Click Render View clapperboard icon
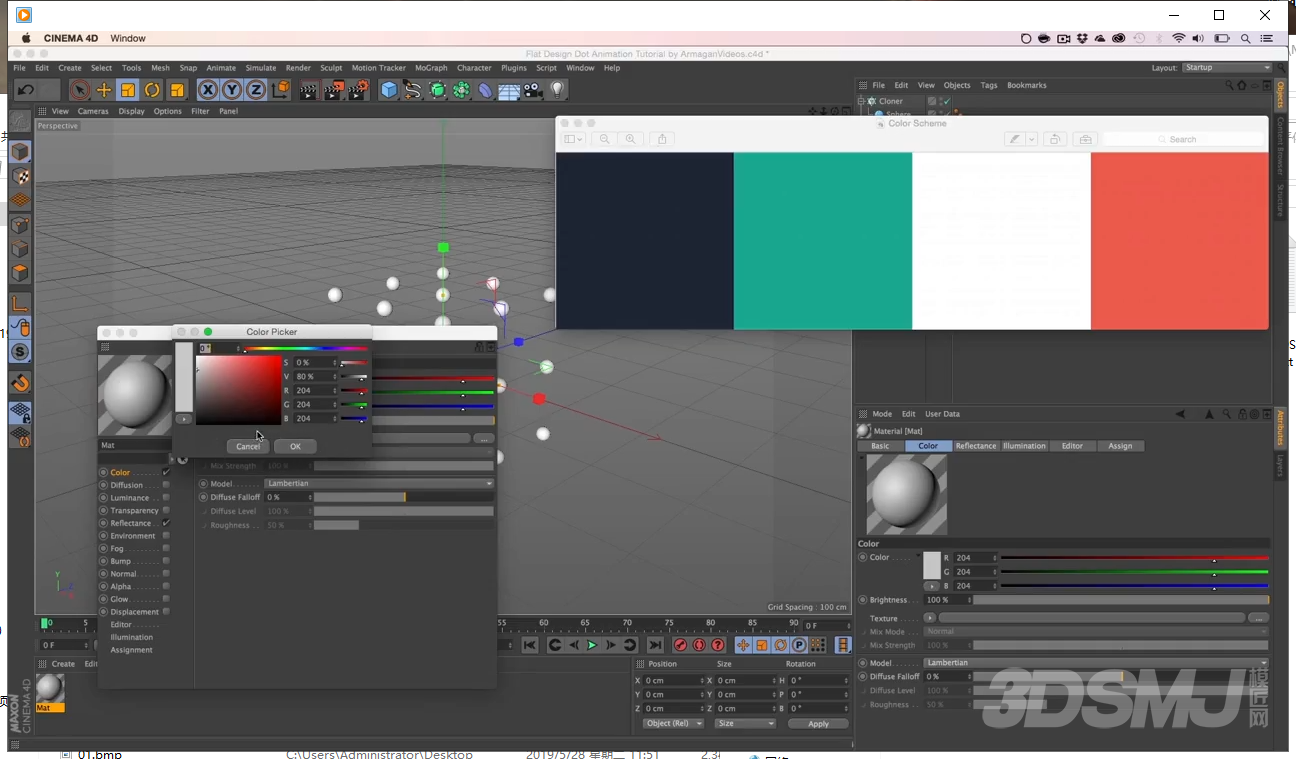 coord(309,90)
